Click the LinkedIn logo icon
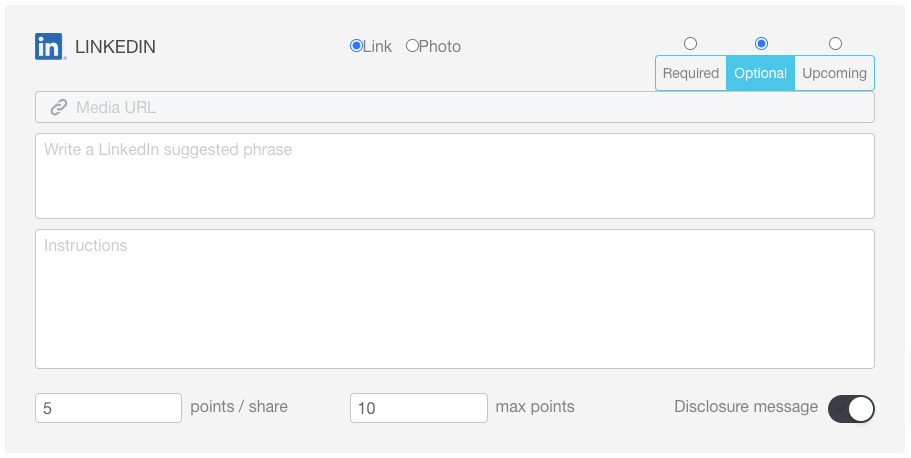 point(50,46)
